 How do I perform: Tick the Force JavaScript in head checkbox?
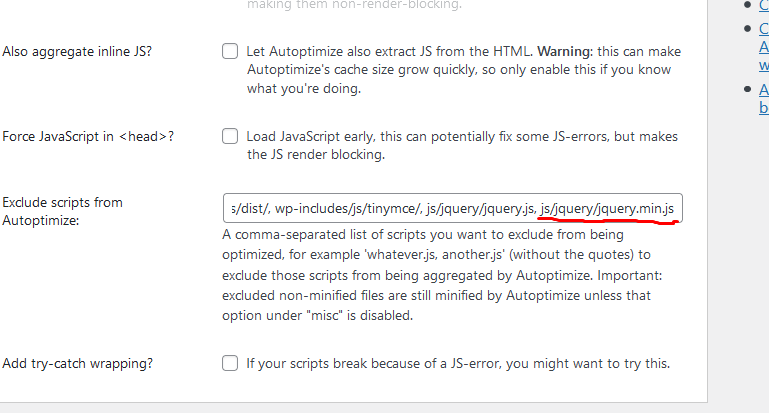(x=230, y=136)
